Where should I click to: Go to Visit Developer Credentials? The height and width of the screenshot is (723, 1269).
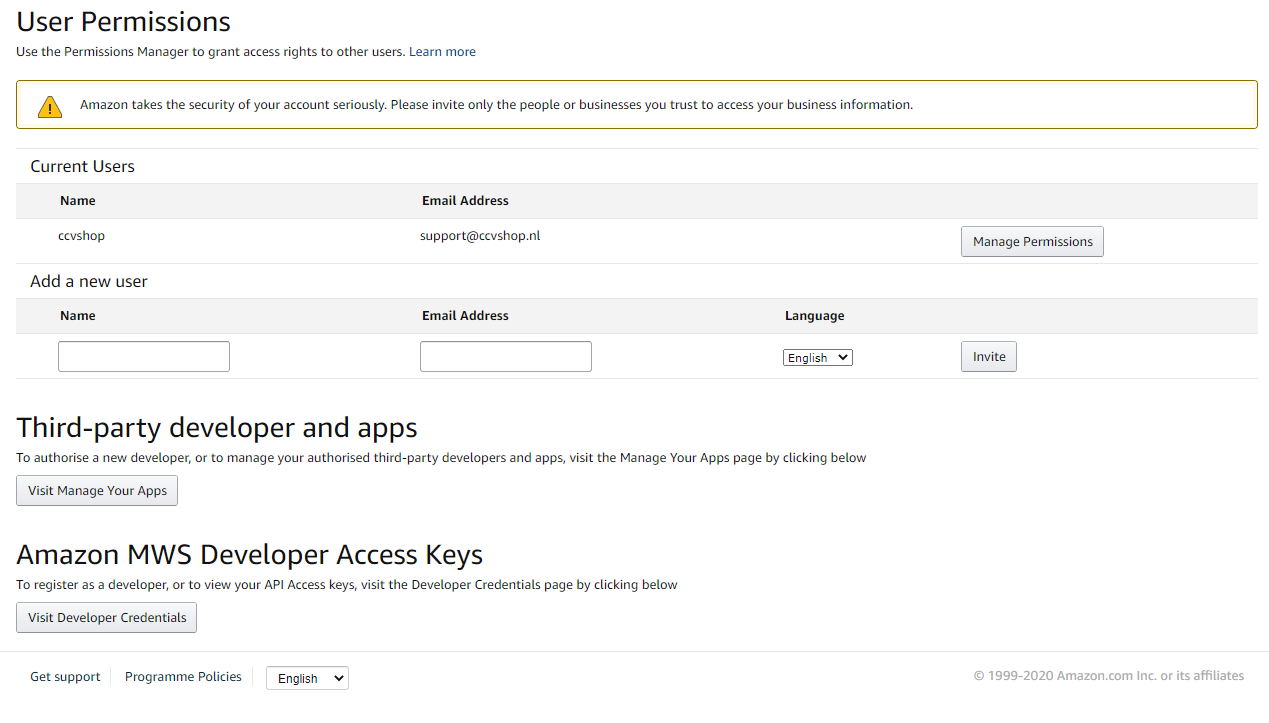[107, 618]
